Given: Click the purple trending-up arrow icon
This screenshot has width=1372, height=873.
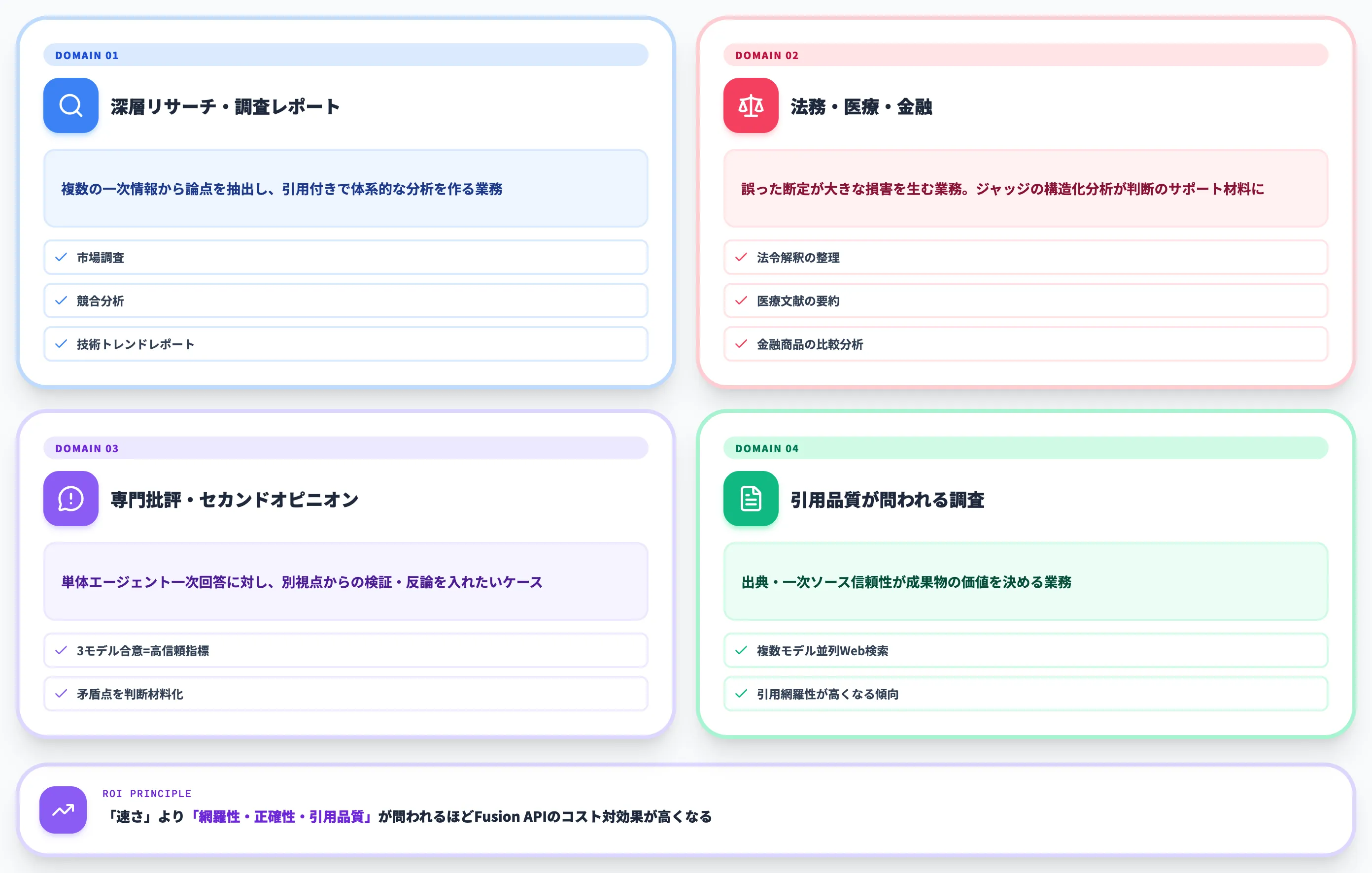Looking at the screenshot, I should 63,810.
